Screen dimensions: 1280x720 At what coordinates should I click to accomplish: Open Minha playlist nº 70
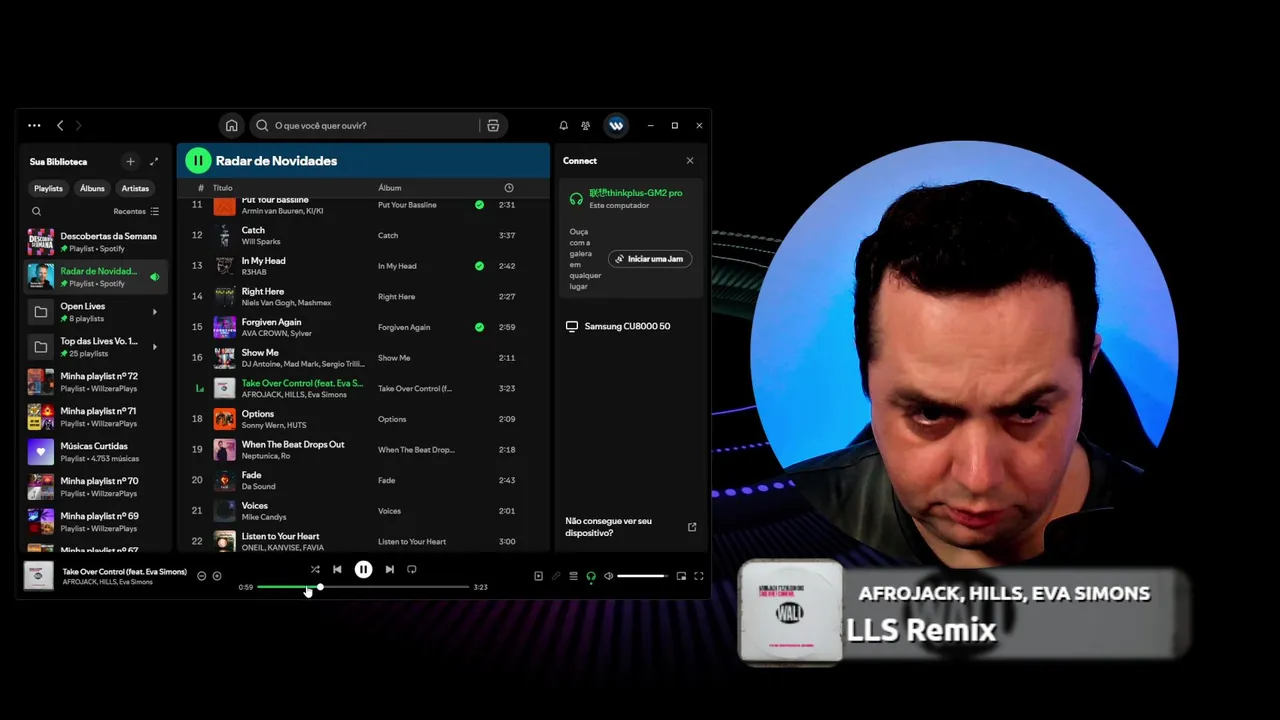(x=96, y=487)
